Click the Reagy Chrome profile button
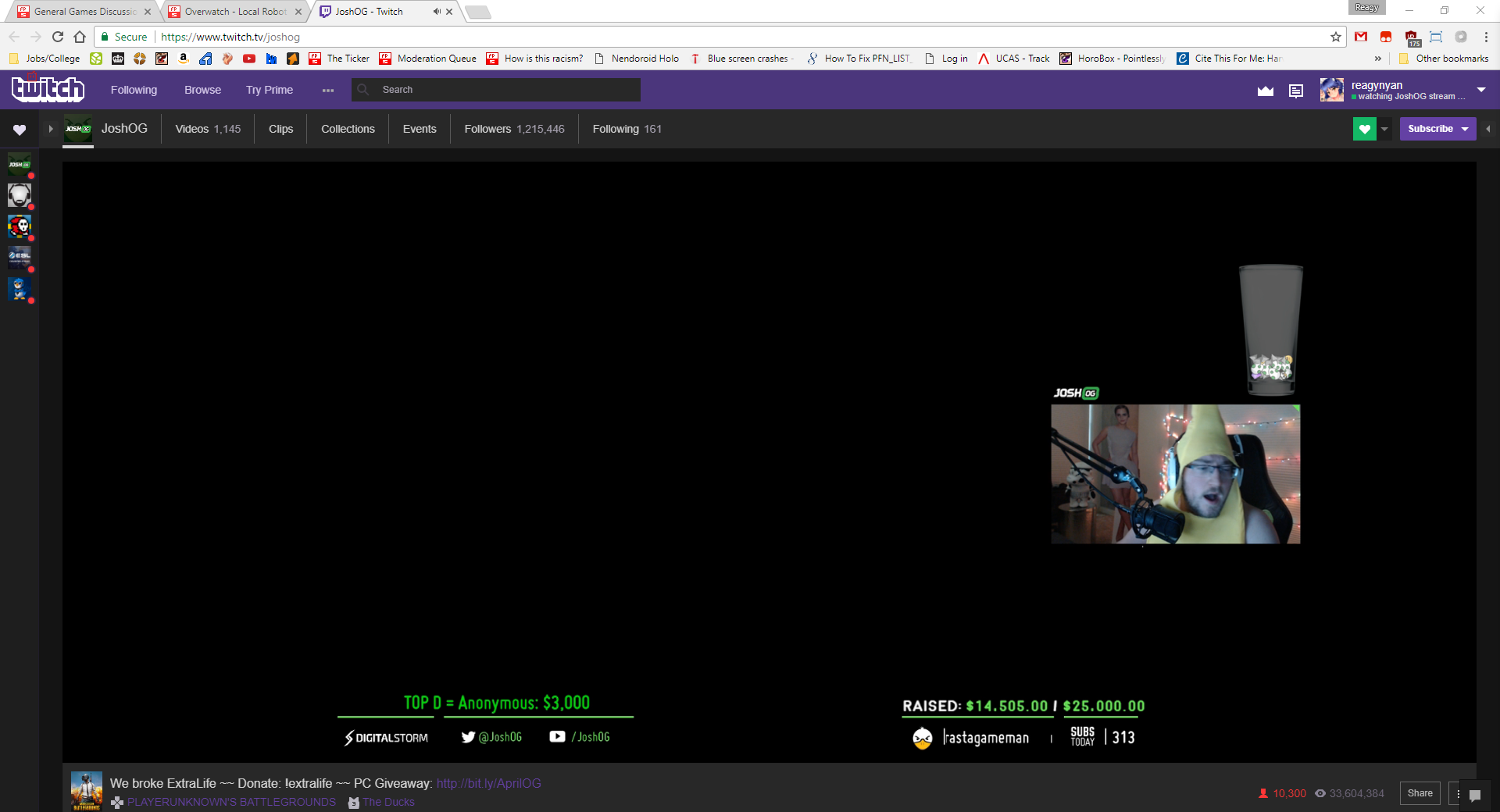 (x=1367, y=8)
